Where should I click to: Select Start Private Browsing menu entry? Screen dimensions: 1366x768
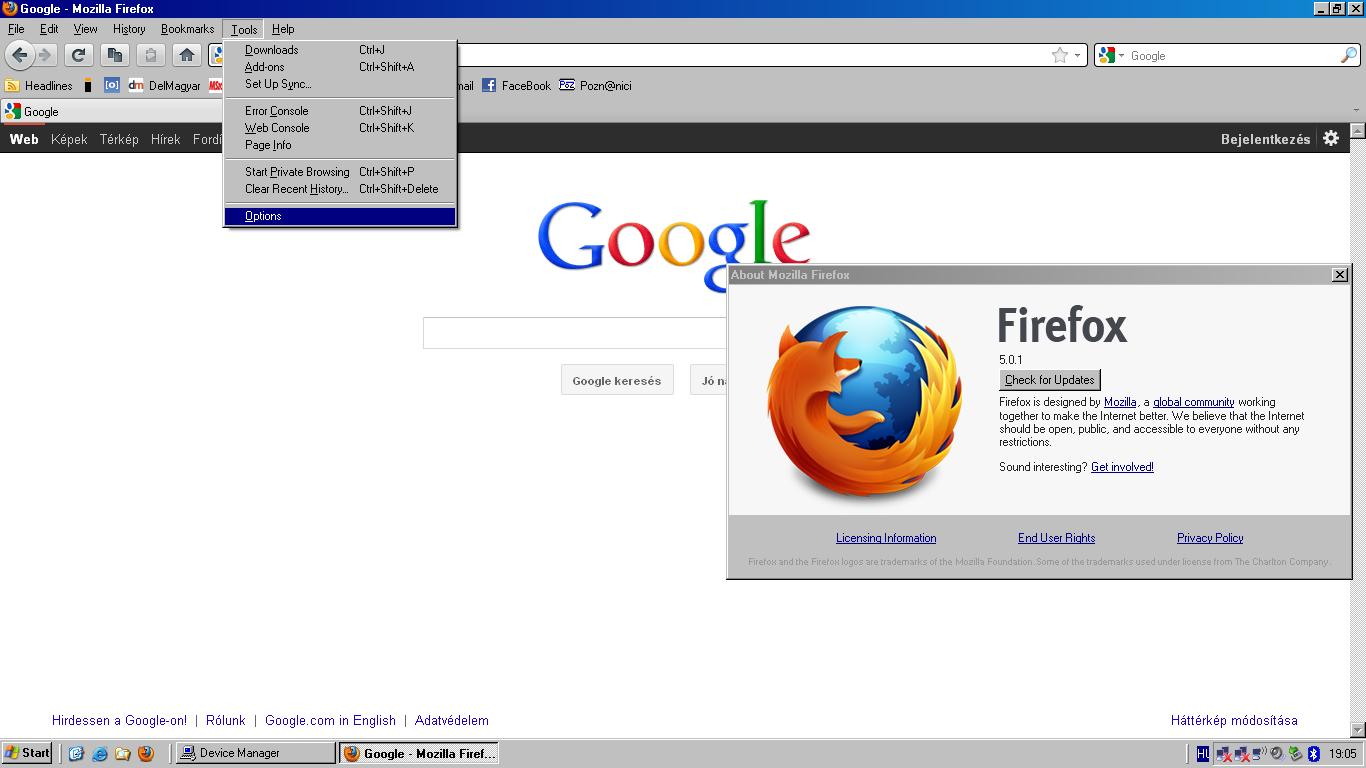tap(297, 172)
